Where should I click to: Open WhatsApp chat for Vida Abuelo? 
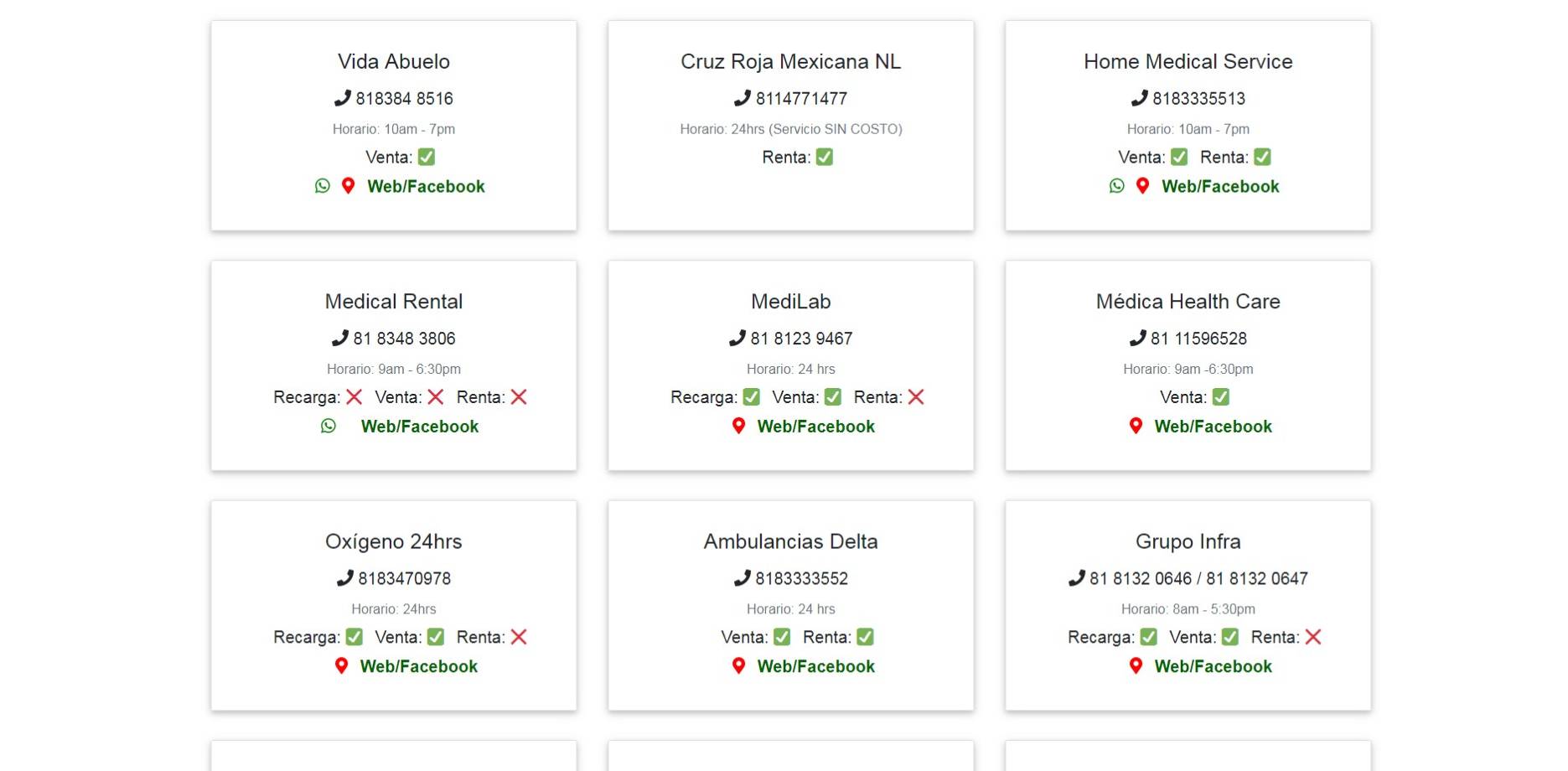click(x=323, y=186)
